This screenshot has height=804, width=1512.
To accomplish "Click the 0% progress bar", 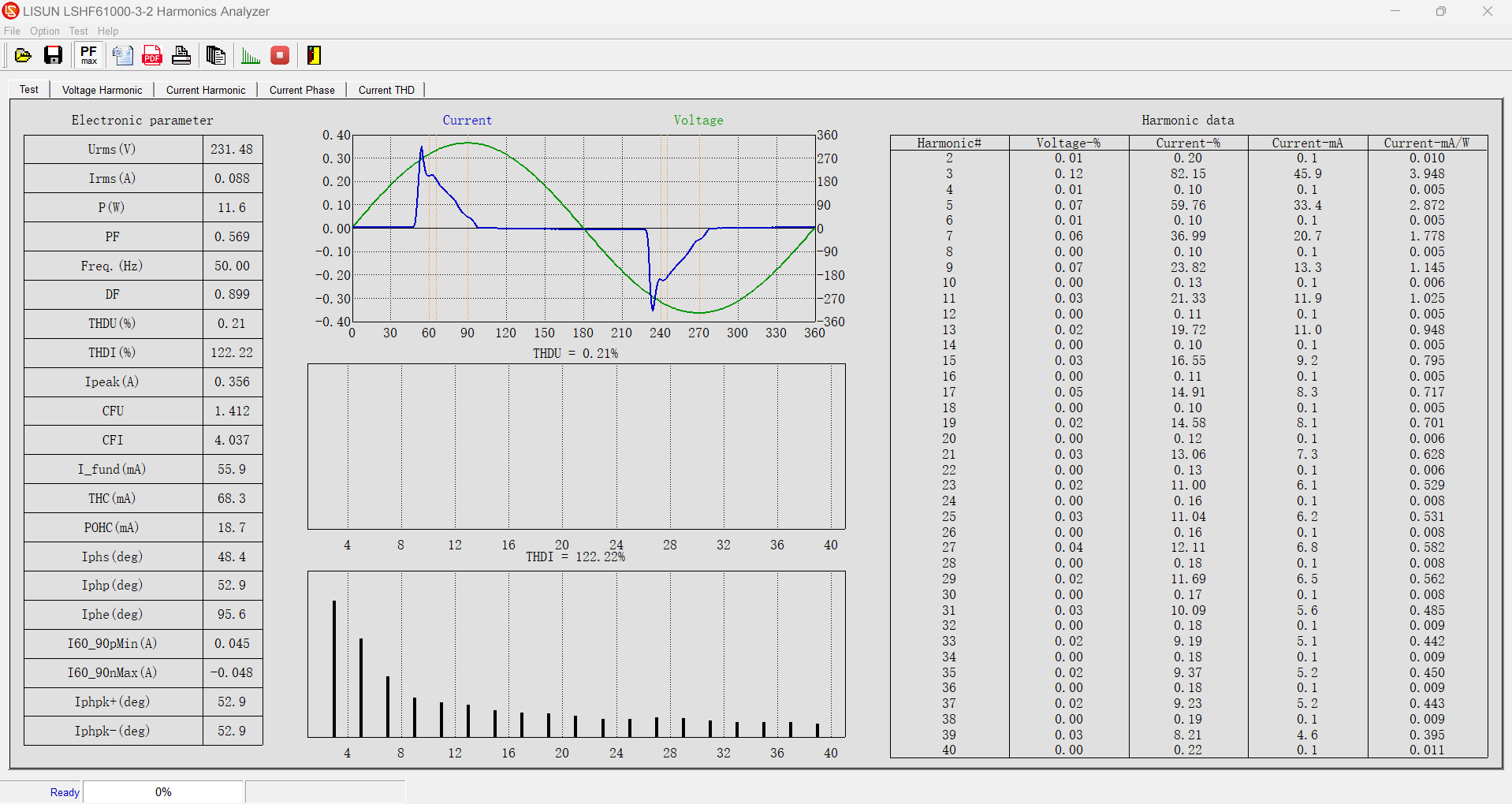I will (x=163, y=791).
